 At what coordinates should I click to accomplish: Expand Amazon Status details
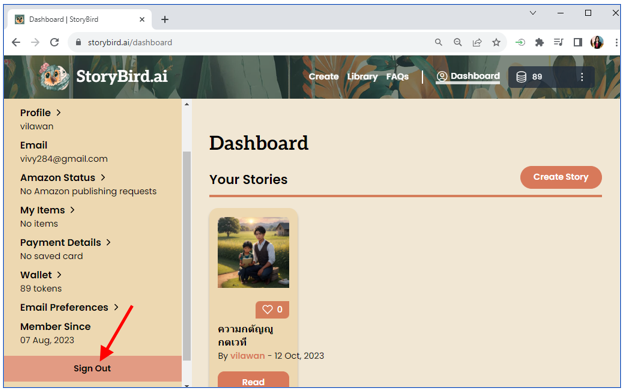point(63,177)
